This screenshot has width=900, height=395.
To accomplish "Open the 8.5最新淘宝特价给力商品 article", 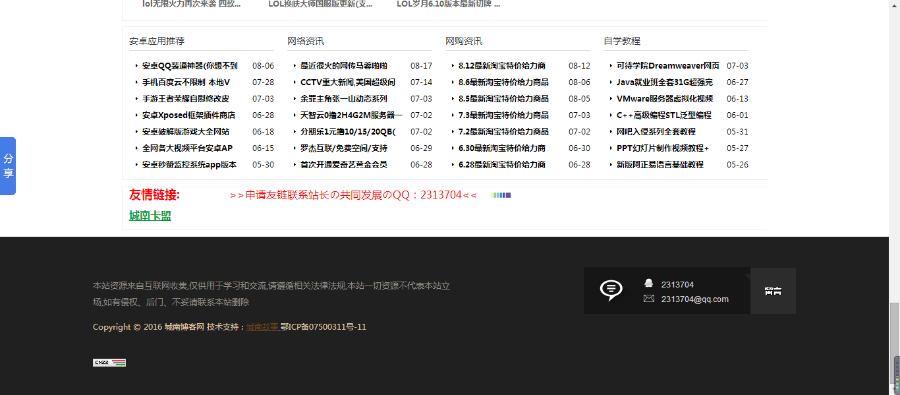I will [503, 99].
